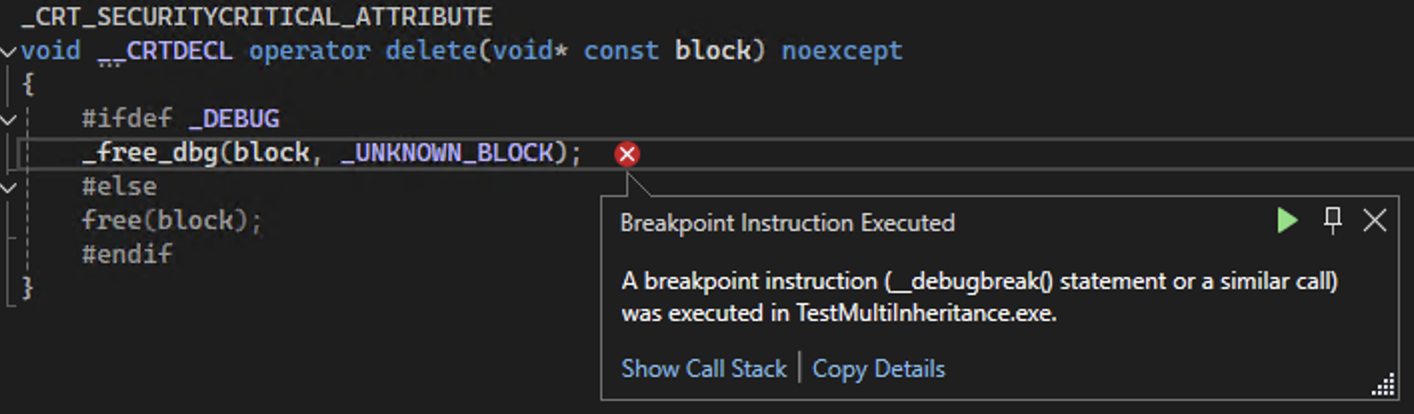
Task: Click the _DEBUG macro name
Action: 233,120
